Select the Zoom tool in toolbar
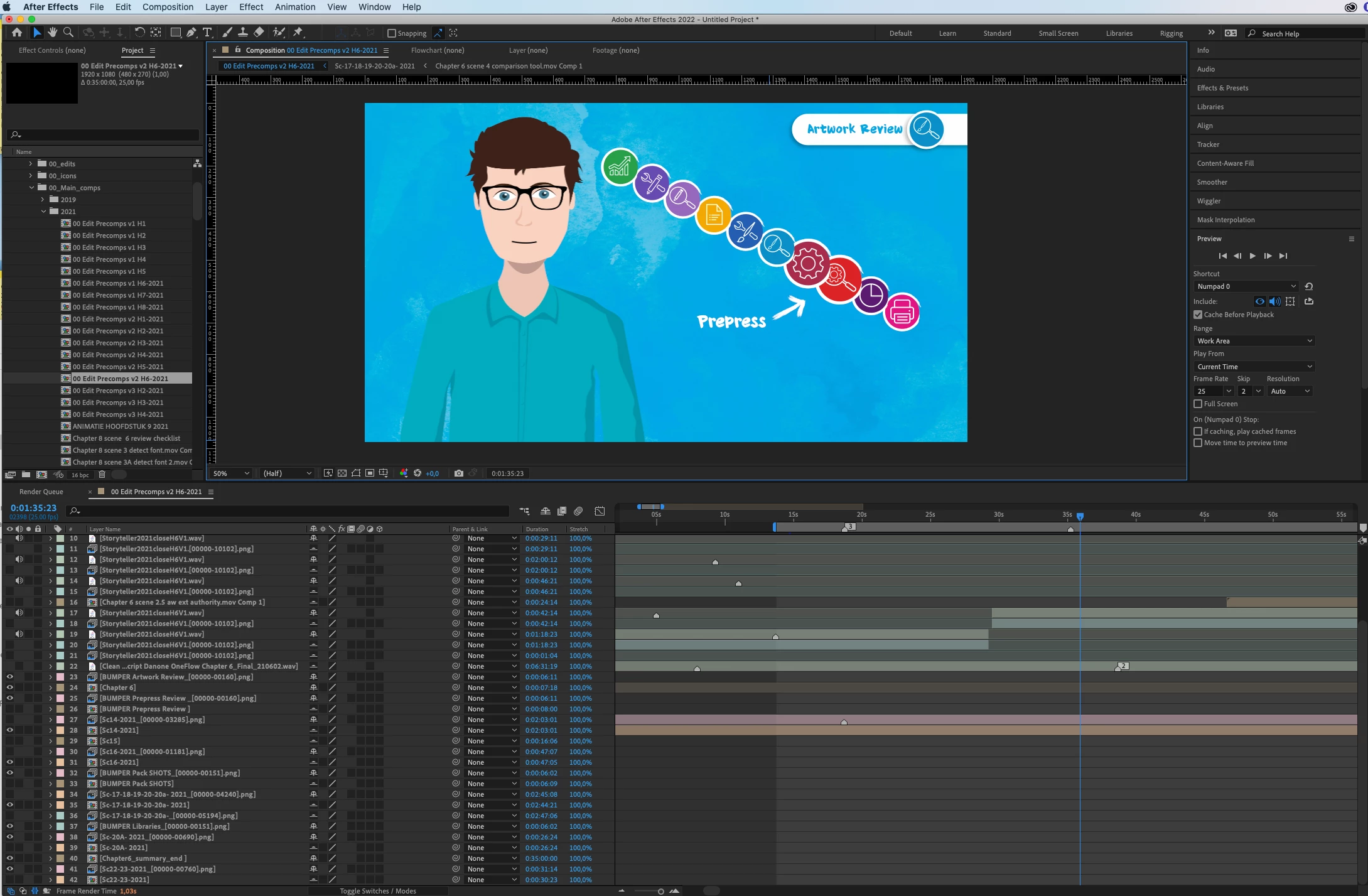Image resolution: width=1368 pixels, height=896 pixels. click(68, 33)
